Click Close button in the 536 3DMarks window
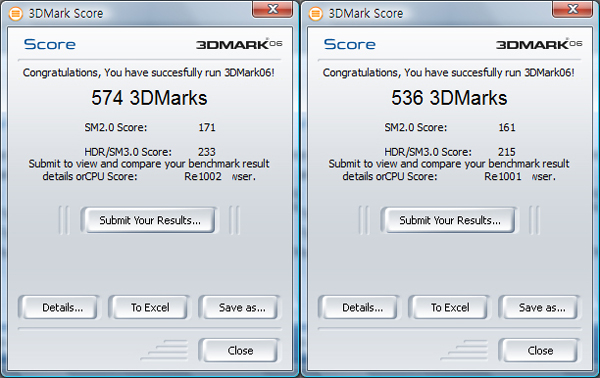 point(540,350)
